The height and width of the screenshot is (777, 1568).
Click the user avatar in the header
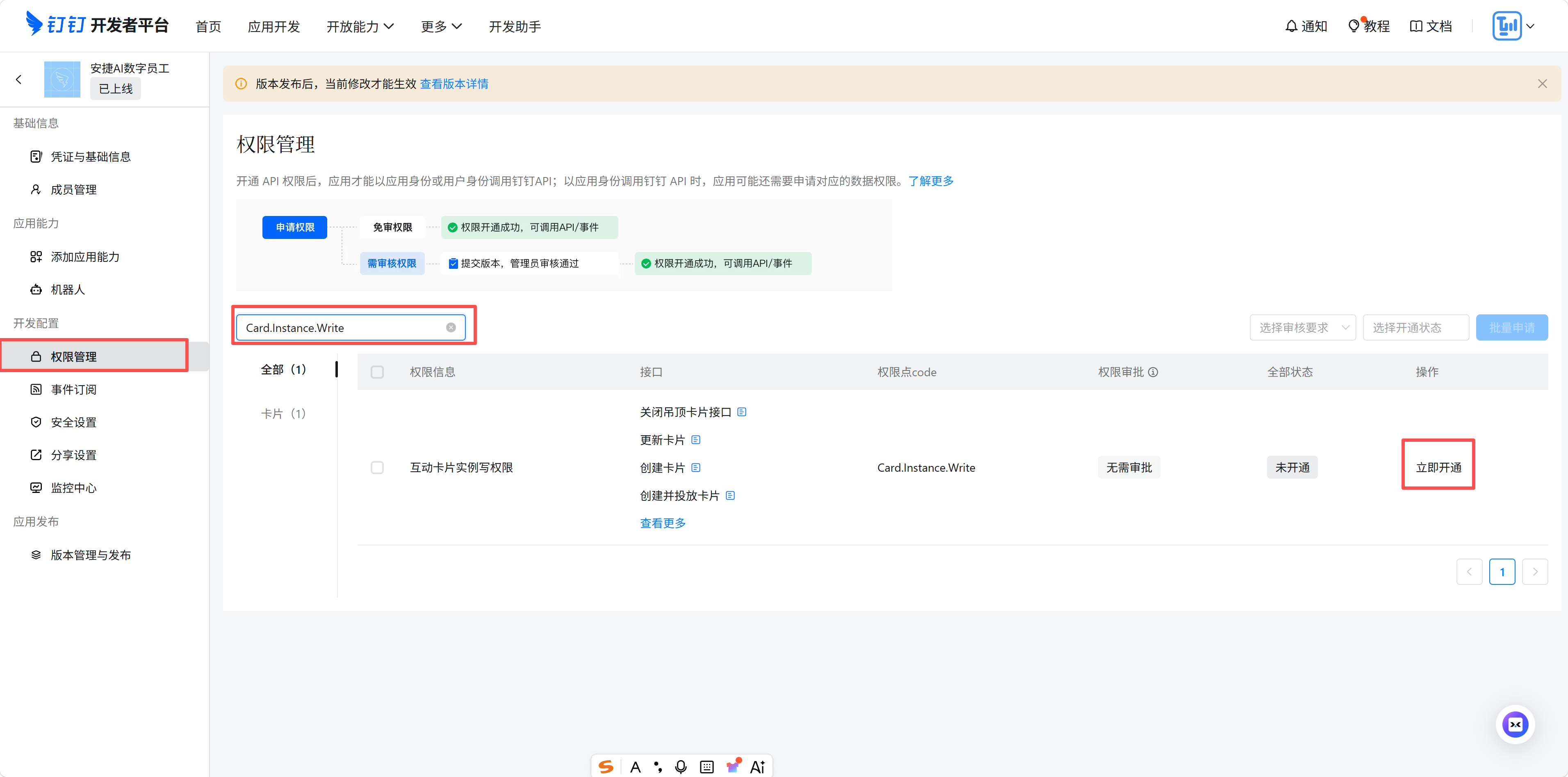pos(1506,26)
